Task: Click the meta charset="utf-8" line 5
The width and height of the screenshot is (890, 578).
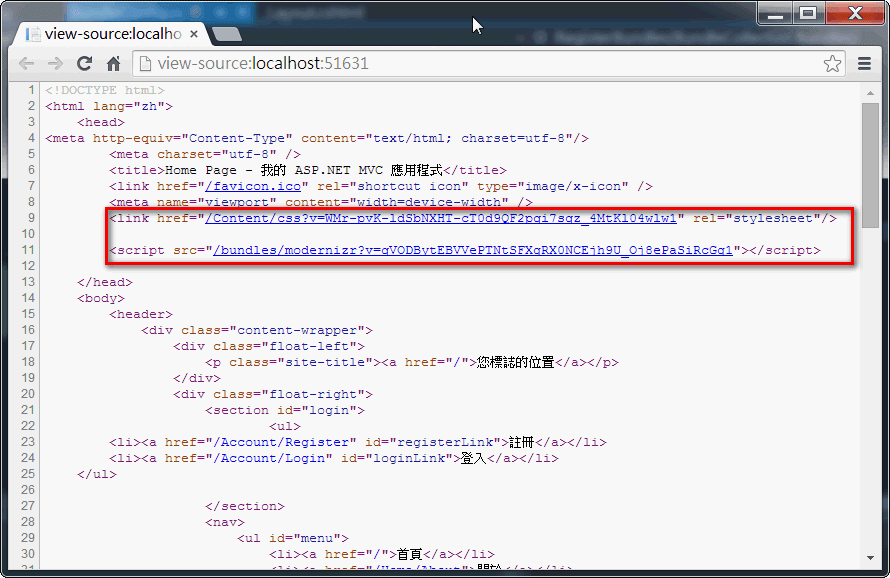Action: (x=205, y=154)
